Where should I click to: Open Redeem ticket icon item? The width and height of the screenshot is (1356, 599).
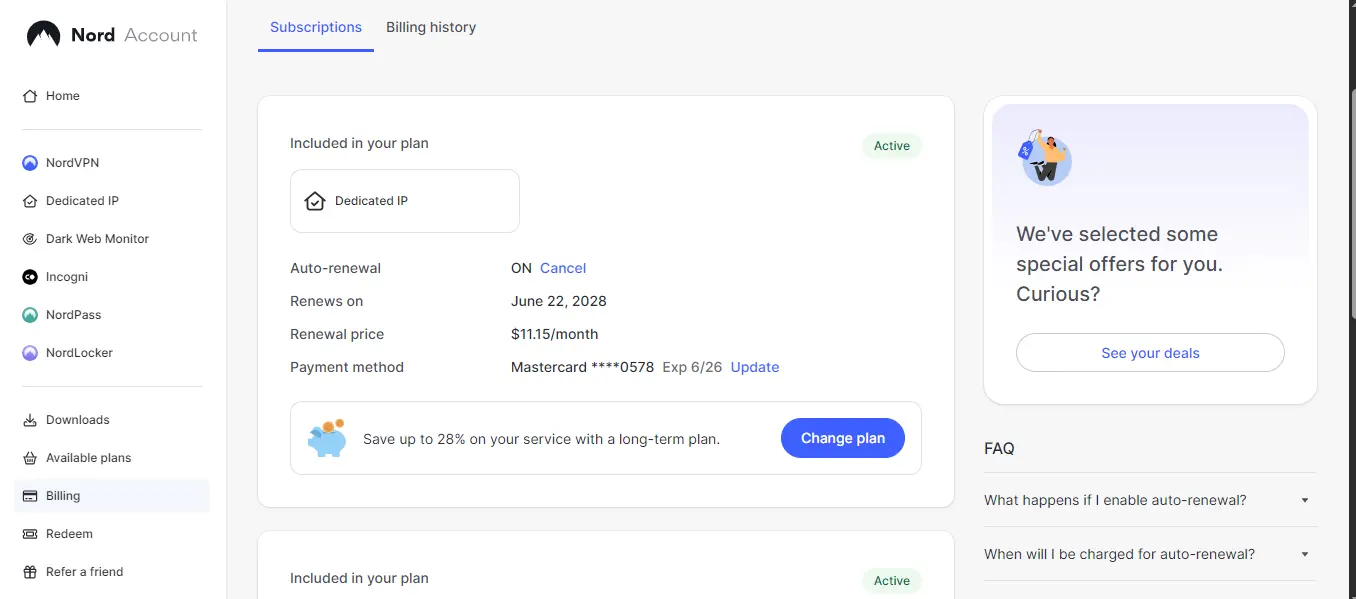[30, 534]
